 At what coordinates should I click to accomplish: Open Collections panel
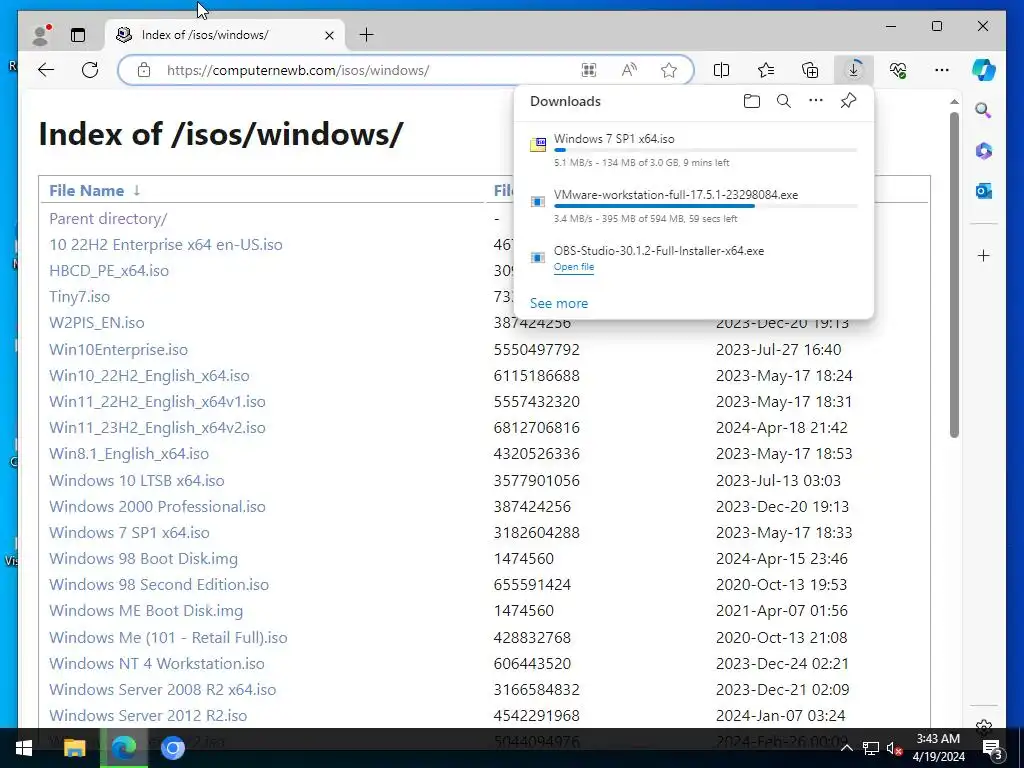810,70
